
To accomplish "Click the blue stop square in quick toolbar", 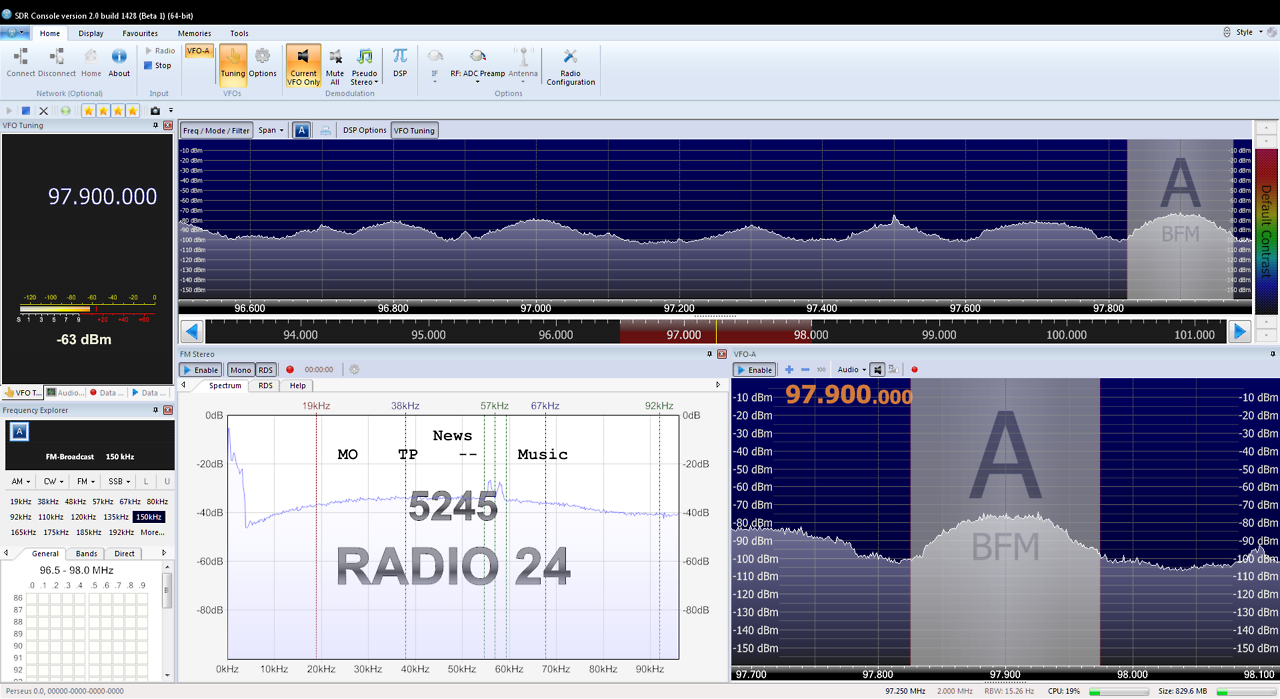I will pyautogui.click(x=27, y=111).
